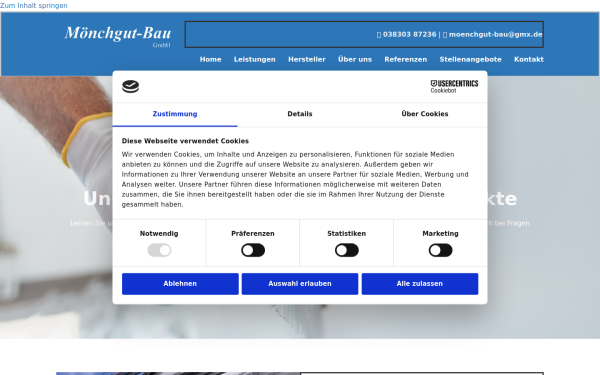600x375 pixels.
Task: Open the Stellenangebote menu item
Action: coord(470,59)
